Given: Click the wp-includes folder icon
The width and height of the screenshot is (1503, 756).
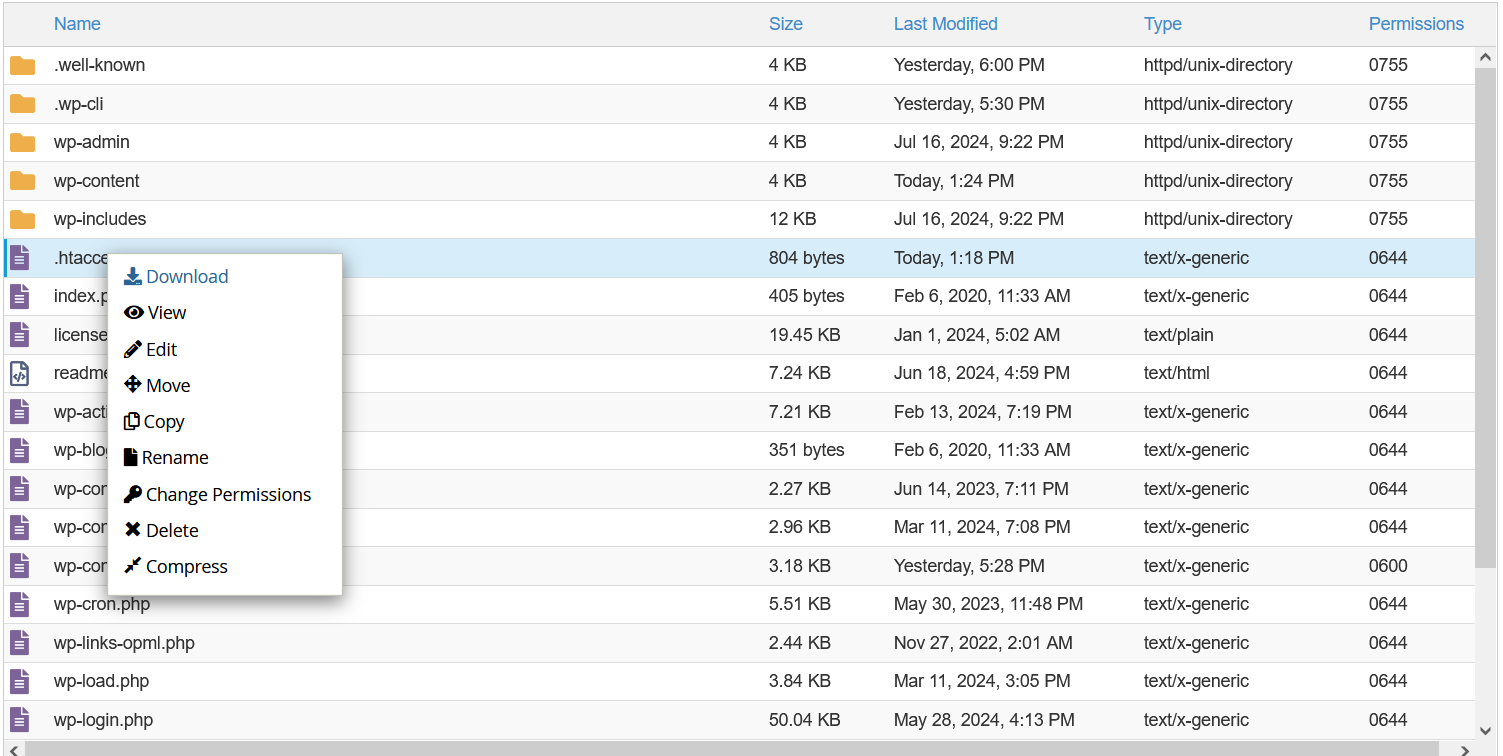Looking at the screenshot, I should coord(22,220).
